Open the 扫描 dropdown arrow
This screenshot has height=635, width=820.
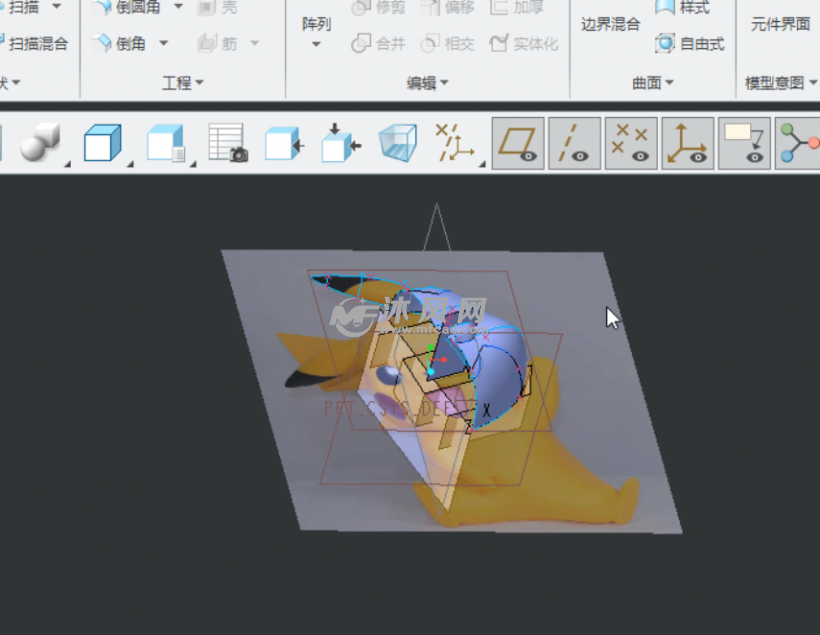click(56, 7)
